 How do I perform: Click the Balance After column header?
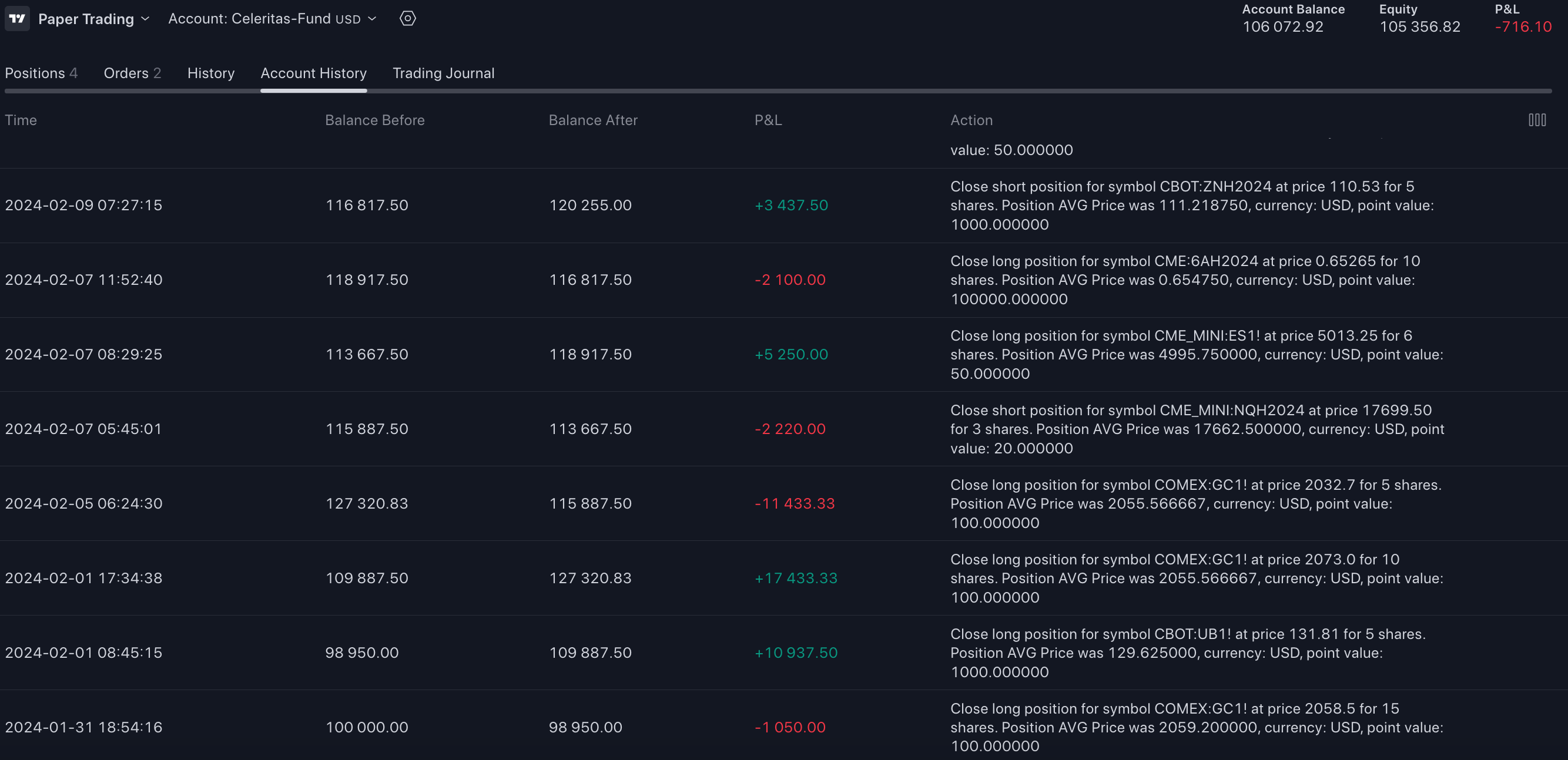pyautogui.click(x=593, y=120)
